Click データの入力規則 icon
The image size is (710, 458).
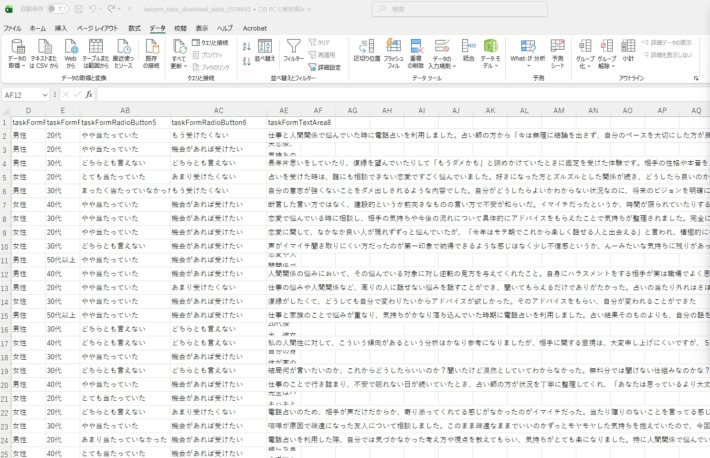point(441,47)
